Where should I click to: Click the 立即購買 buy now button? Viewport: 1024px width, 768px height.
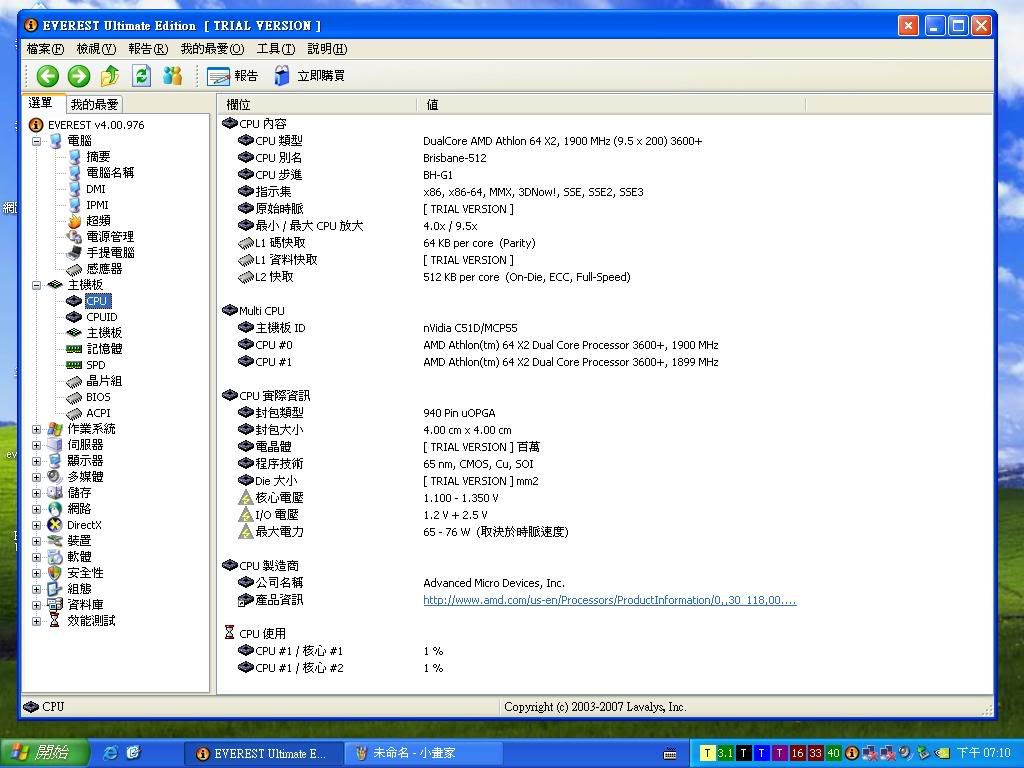tap(310, 76)
